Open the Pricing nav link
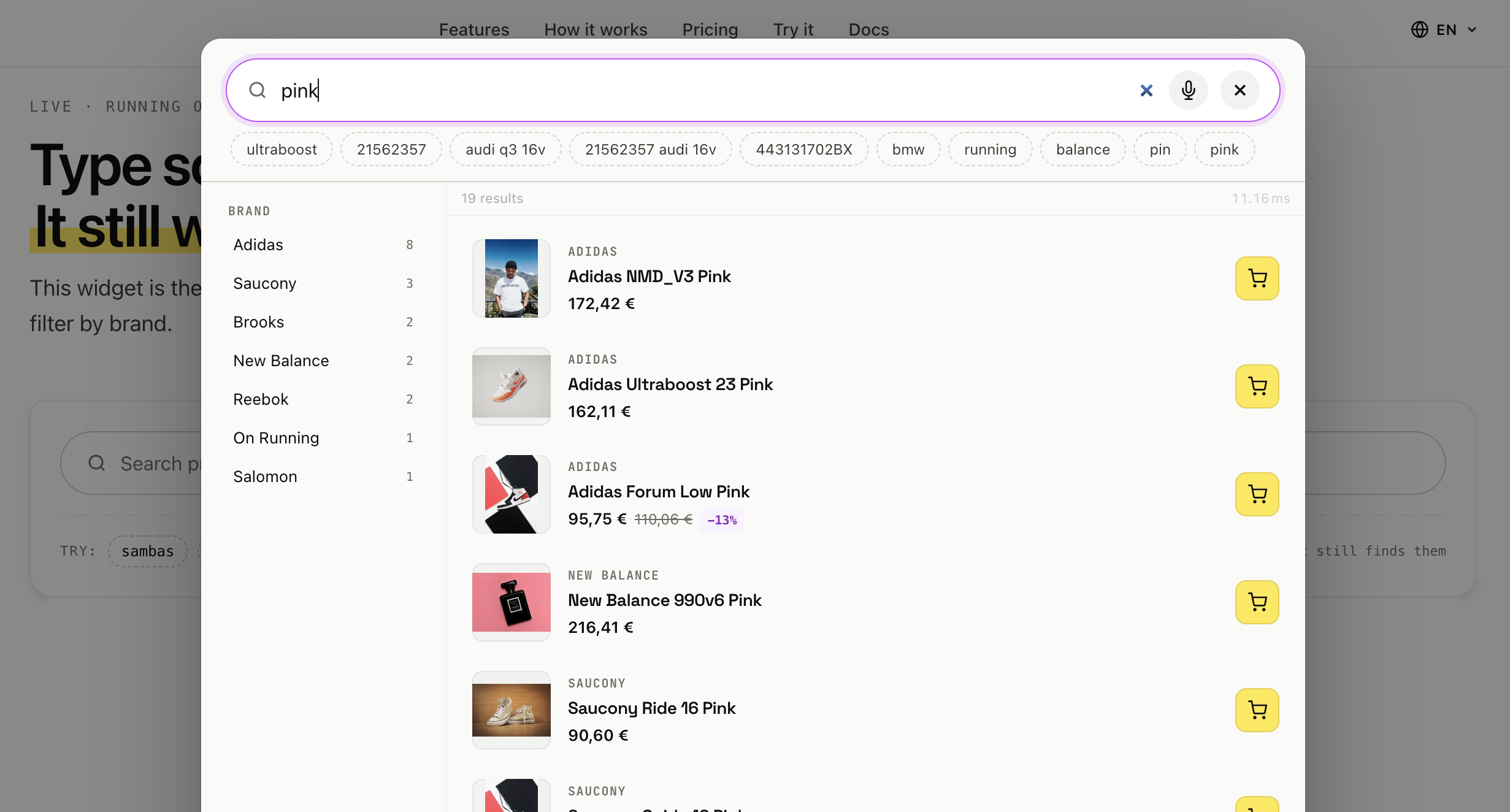 click(710, 29)
